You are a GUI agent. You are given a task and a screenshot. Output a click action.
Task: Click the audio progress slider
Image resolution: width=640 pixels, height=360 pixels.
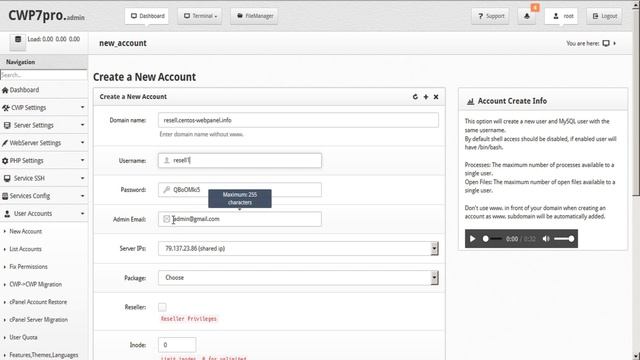493,239
